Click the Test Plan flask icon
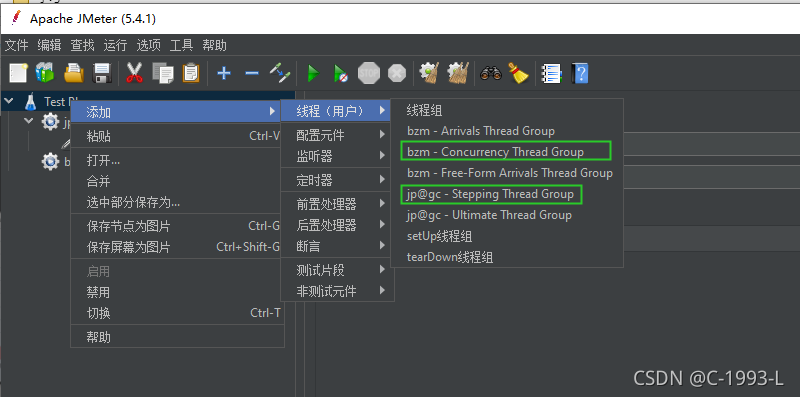The image size is (800, 397). (31, 101)
